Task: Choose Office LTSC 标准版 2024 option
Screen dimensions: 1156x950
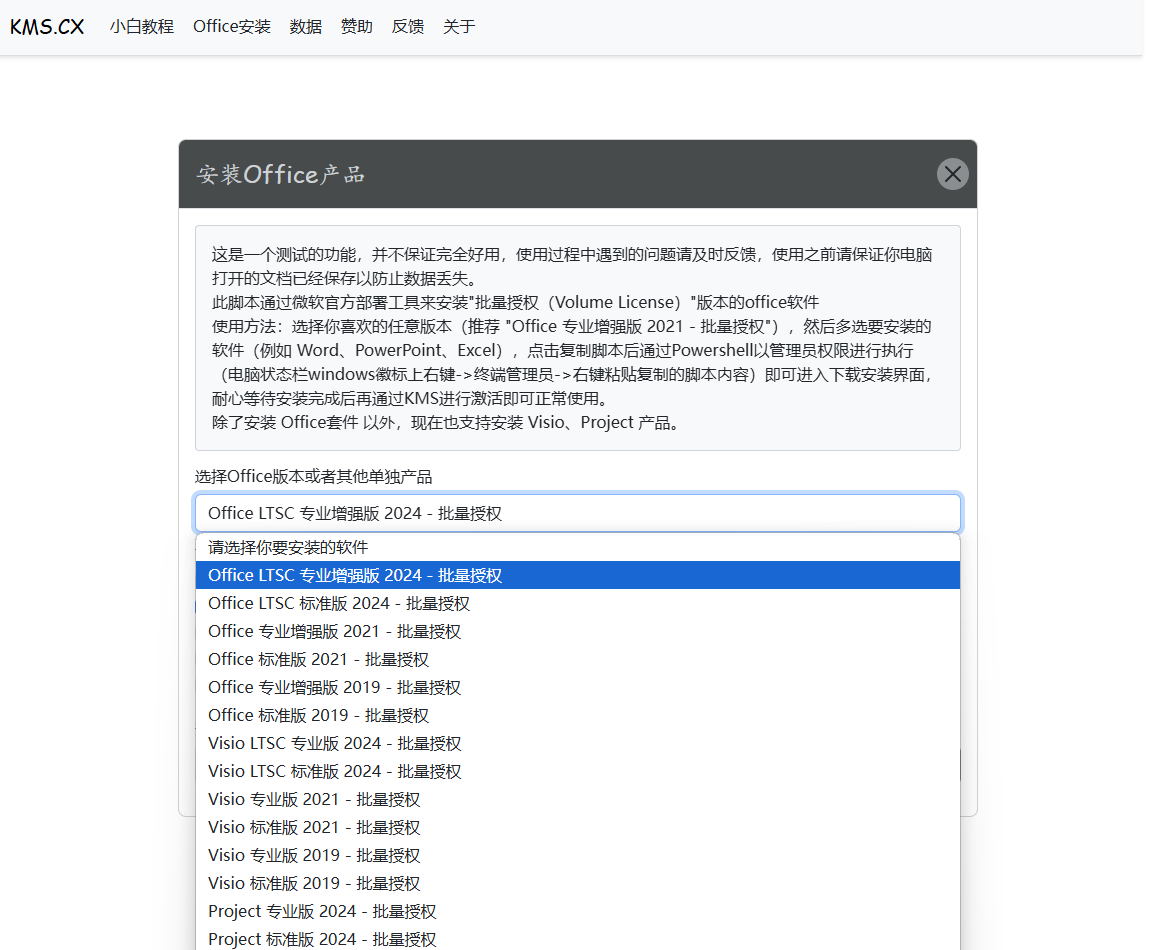Action: pyautogui.click(x=339, y=603)
